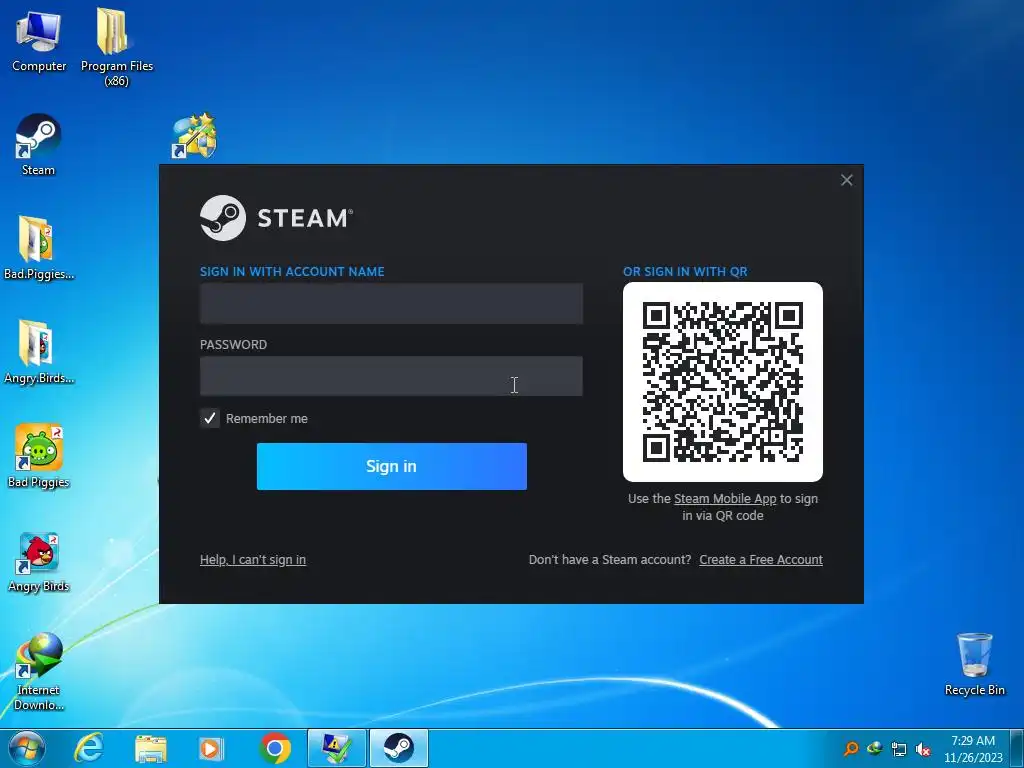This screenshot has height=768, width=1024.
Task: Click the muted volume tray icon
Action: [x=923, y=749]
